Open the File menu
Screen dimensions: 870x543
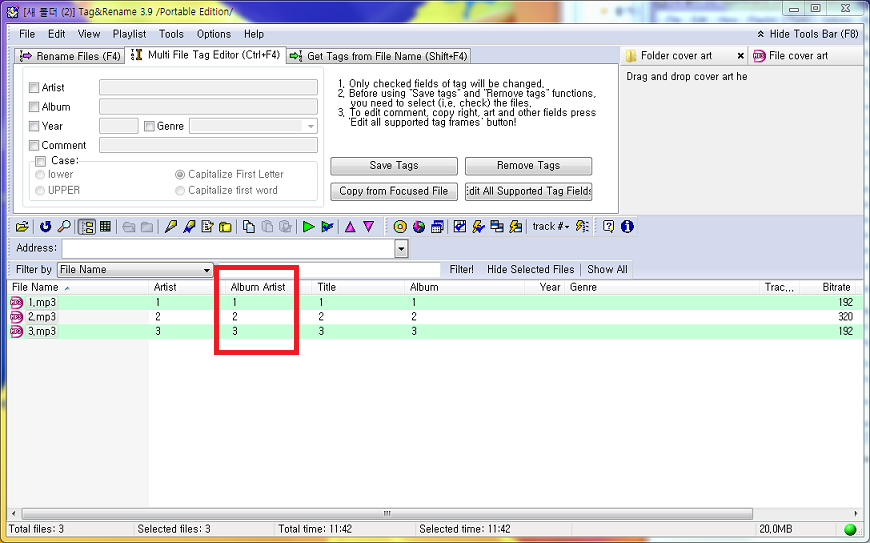click(27, 34)
